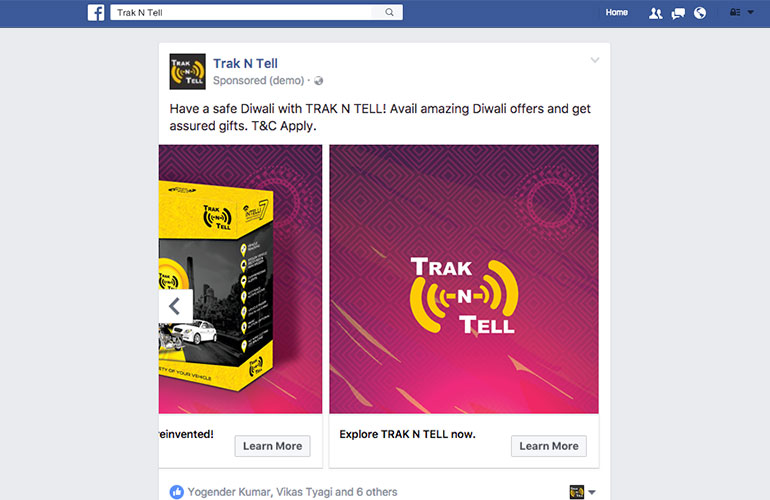Go to previous carousel card
Viewport: 770px width, 500px height.
point(175,306)
